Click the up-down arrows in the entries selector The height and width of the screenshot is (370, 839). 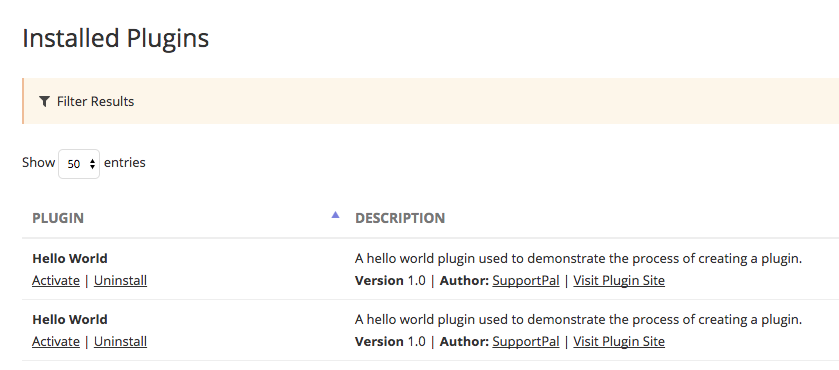(92, 164)
